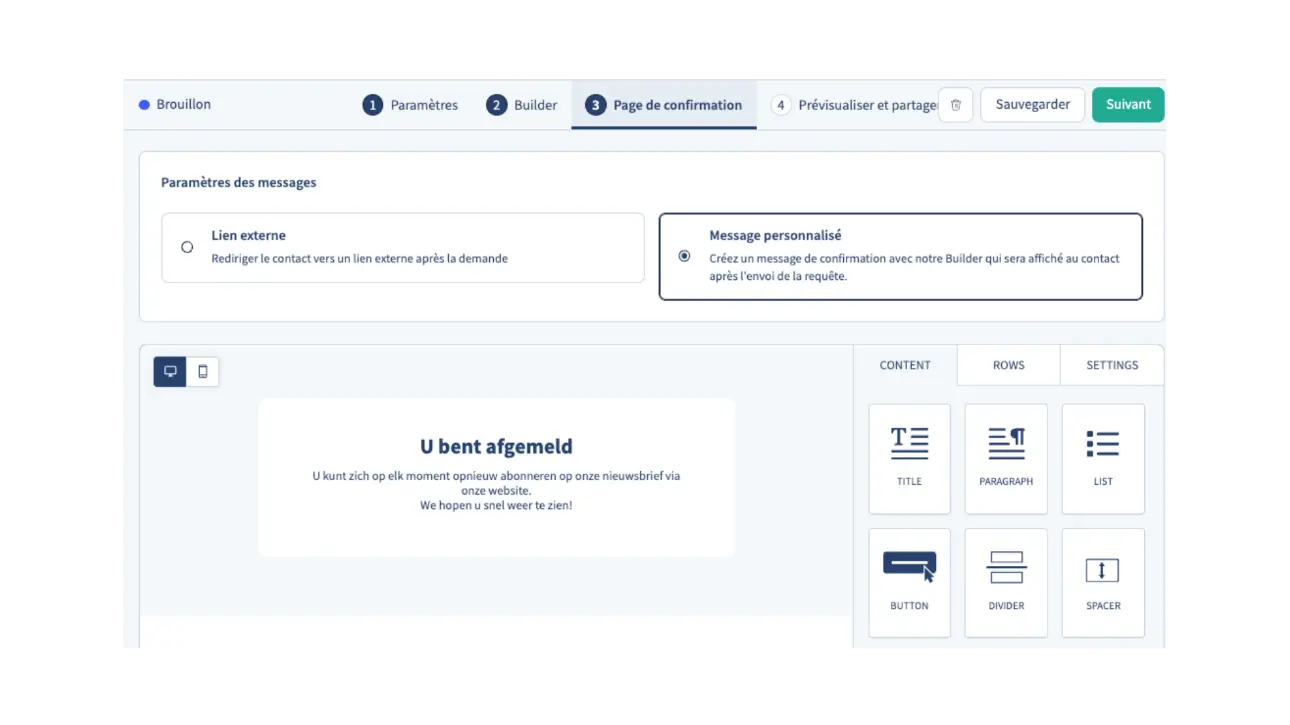The width and height of the screenshot is (1290, 725).
Task: Switch to desktop preview mode
Action: click(170, 372)
